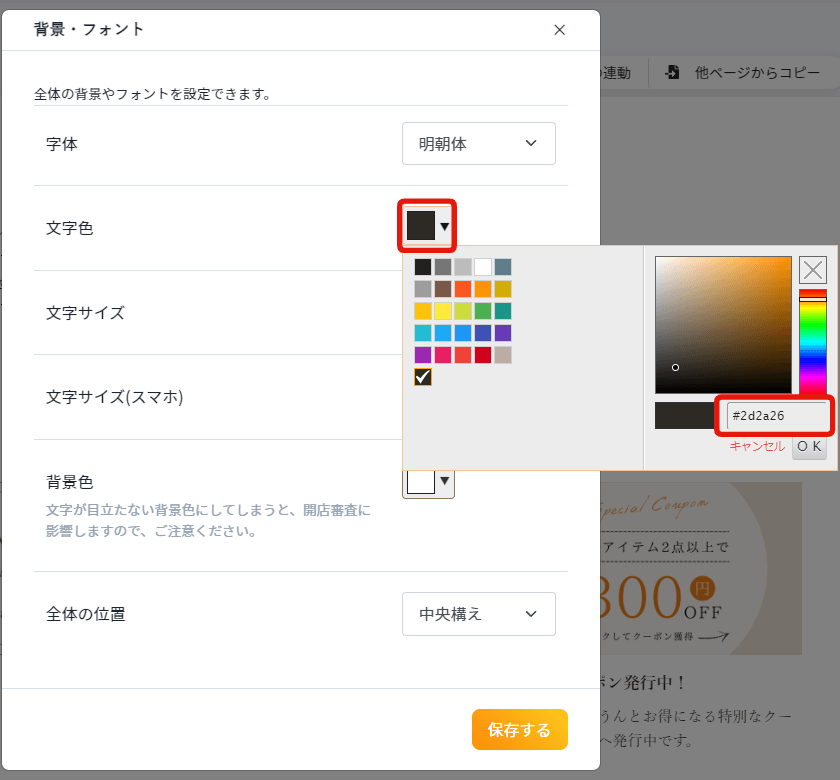
Task: Select the cyan palette swatch
Action: 423,333
